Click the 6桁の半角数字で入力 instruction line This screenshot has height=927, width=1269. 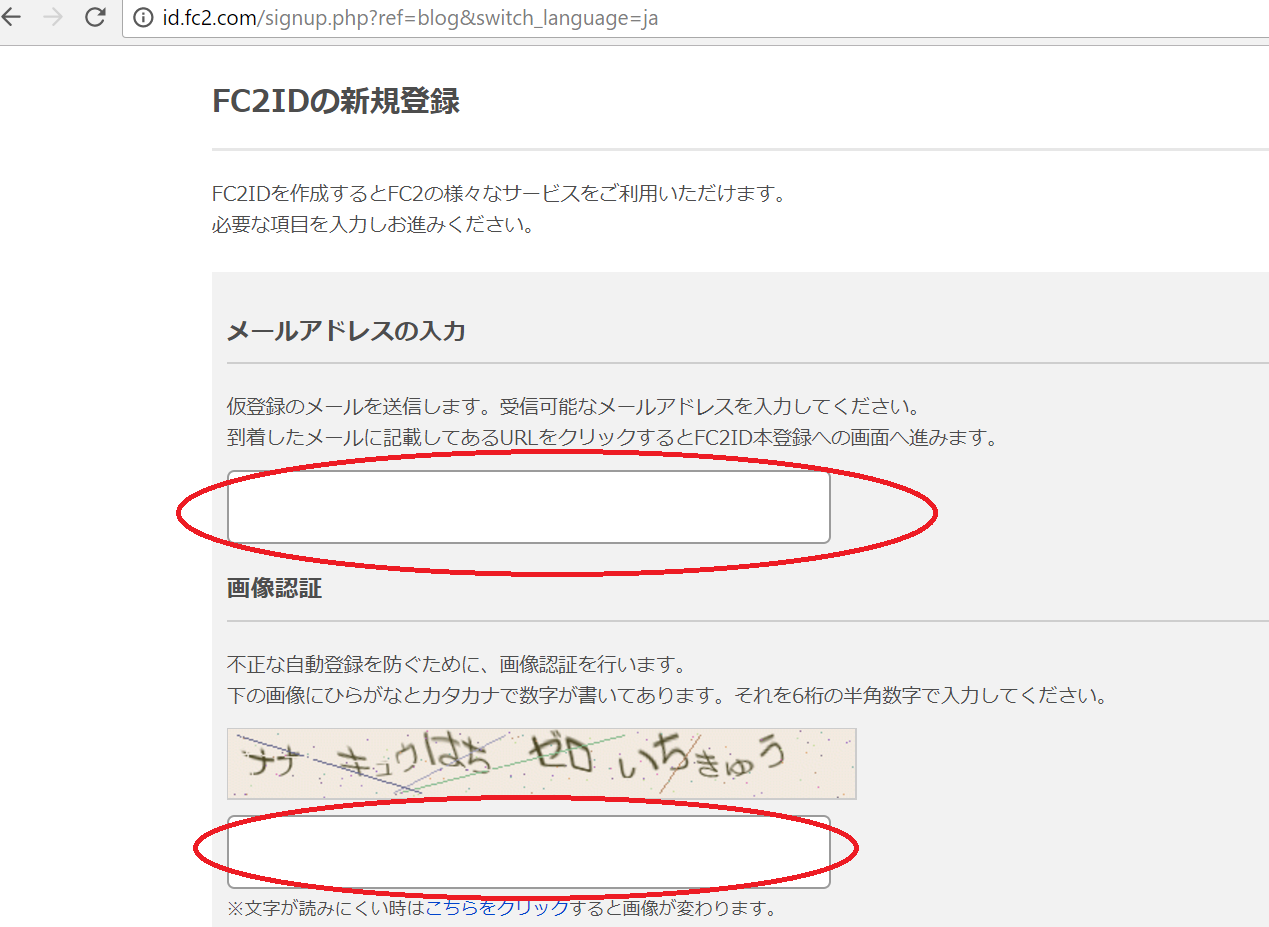click(667, 694)
